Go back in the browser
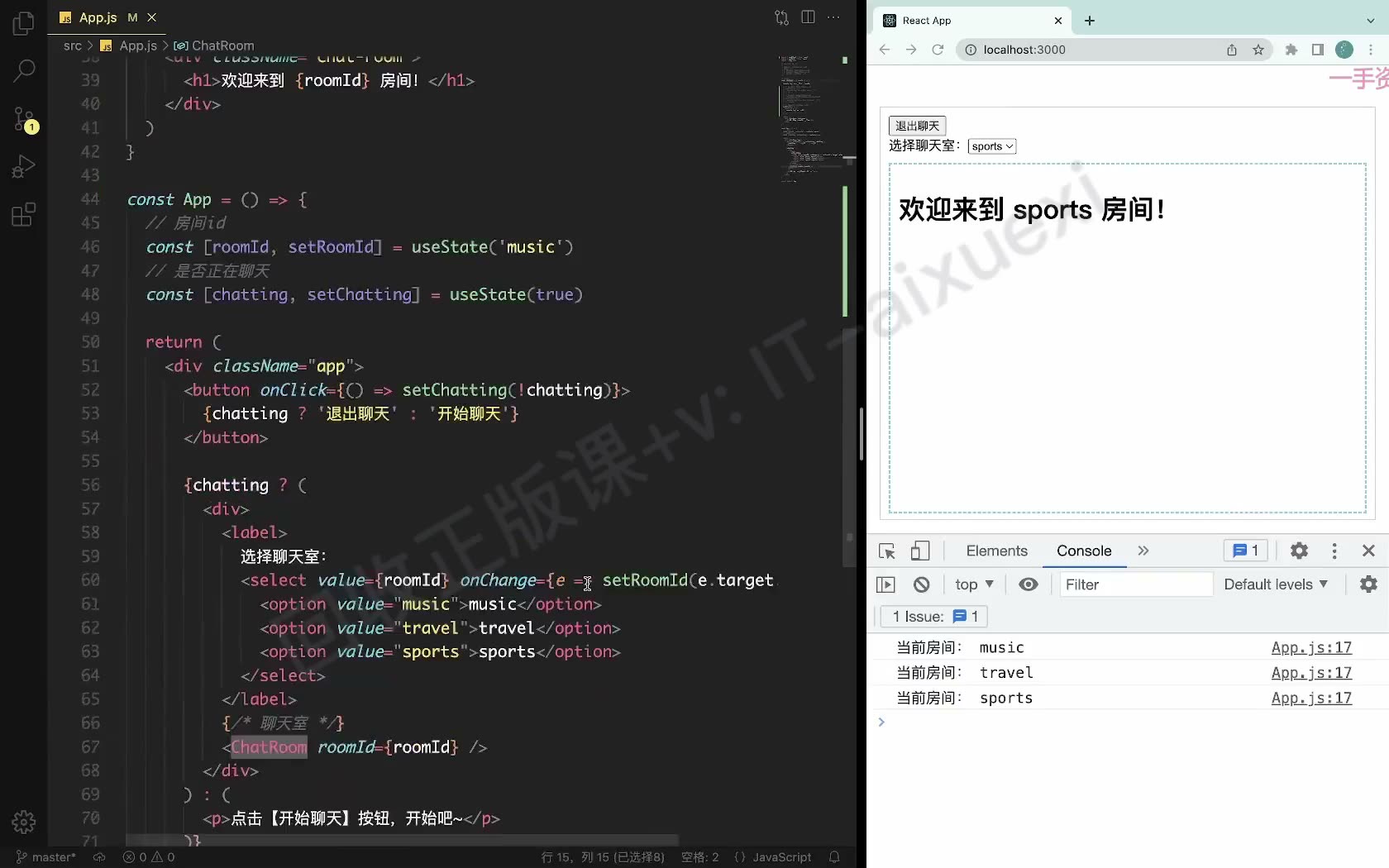This screenshot has height=868, width=1389. tap(885, 50)
